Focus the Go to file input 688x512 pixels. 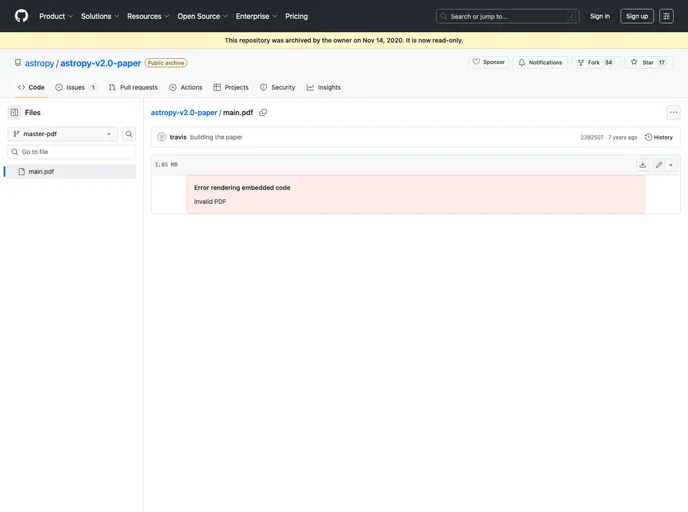pos(72,152)
